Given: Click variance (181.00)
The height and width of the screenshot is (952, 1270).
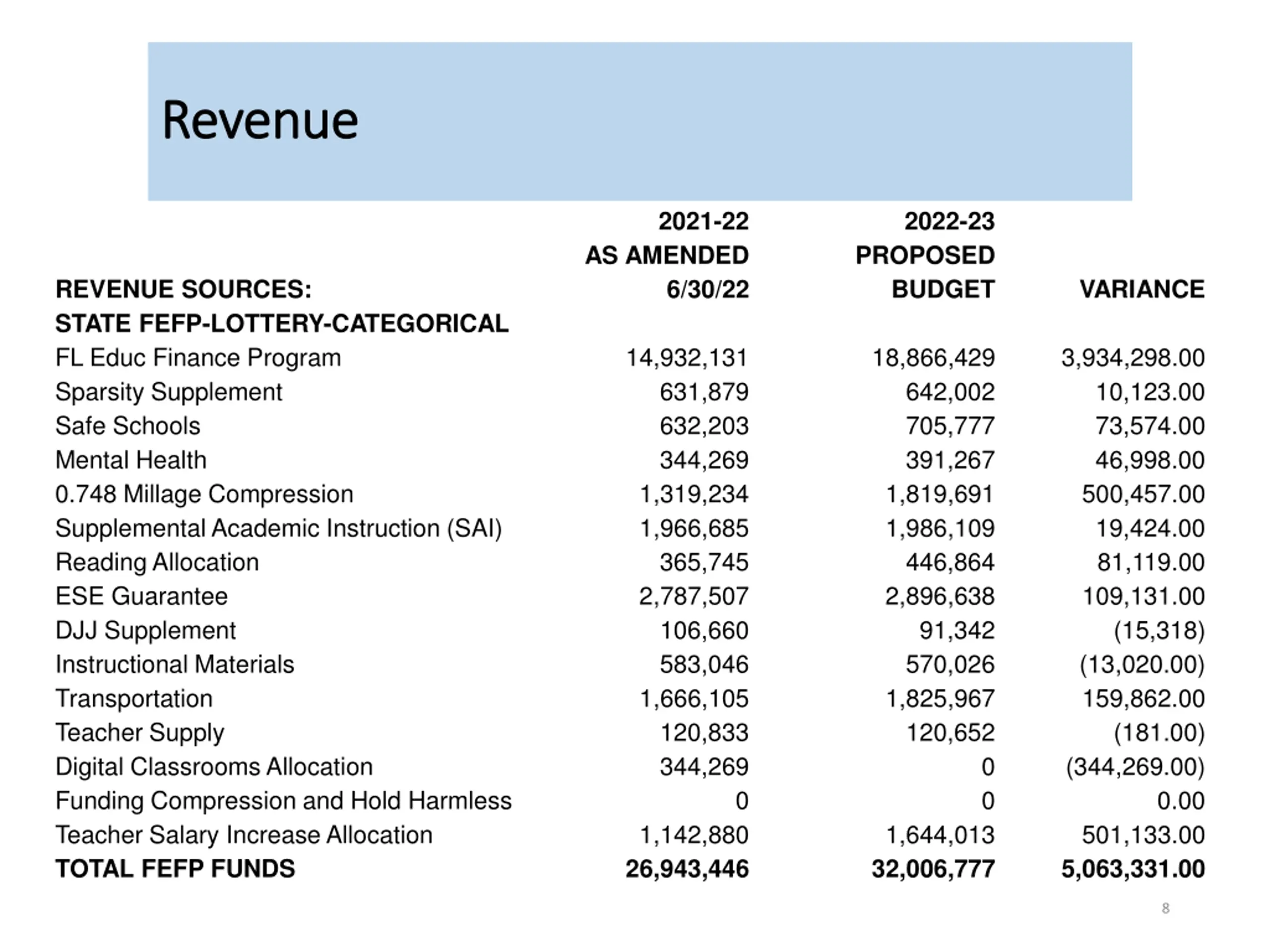Looking at the screenshot, I should point(1158,733).
